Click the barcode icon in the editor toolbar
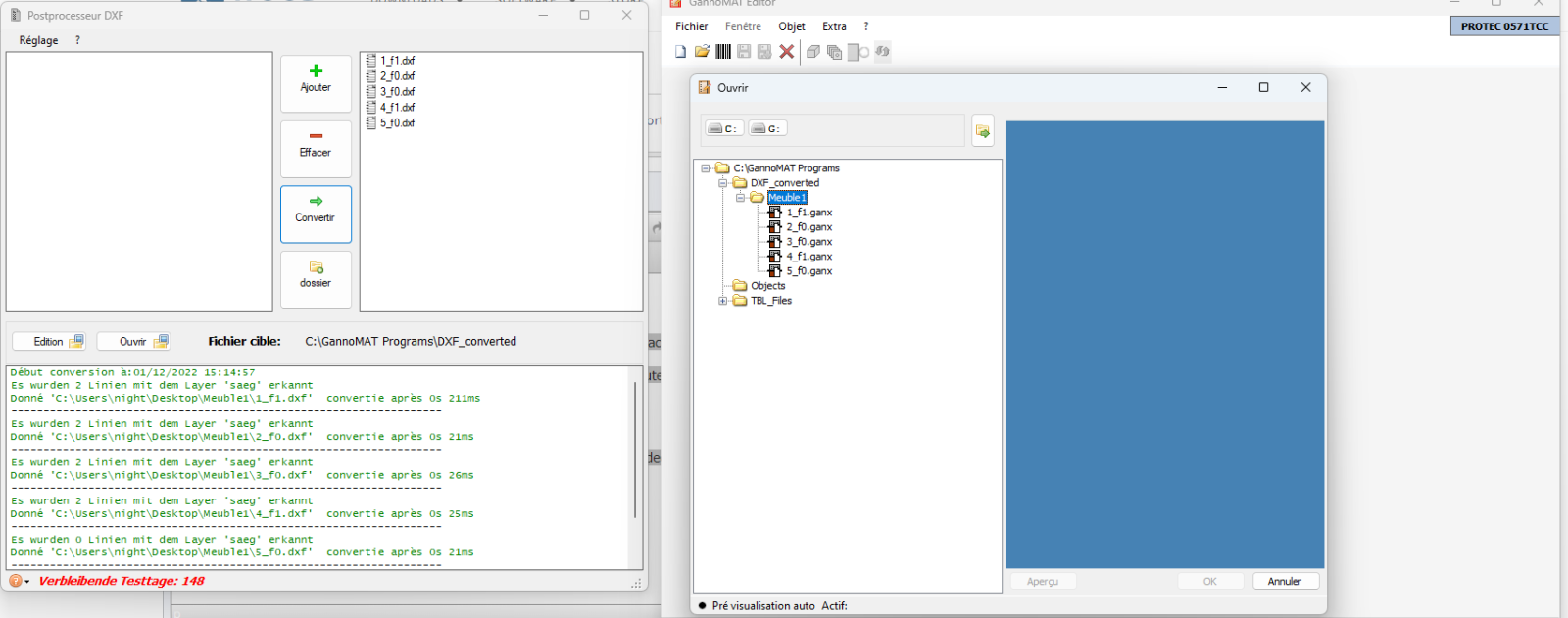Viewport: 1568px width, 618px height. point(723,52)
